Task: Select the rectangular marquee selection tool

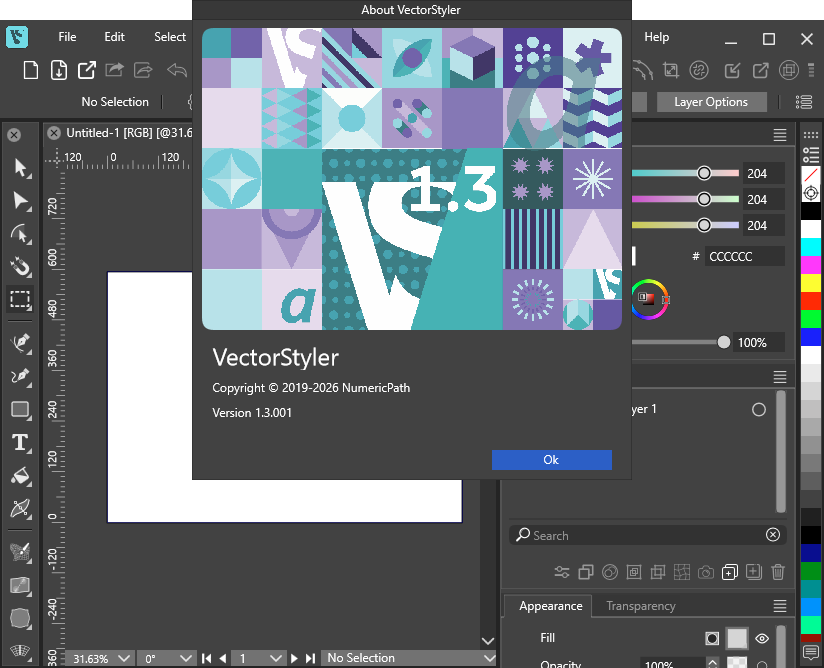Action: [x=20, y=299]
